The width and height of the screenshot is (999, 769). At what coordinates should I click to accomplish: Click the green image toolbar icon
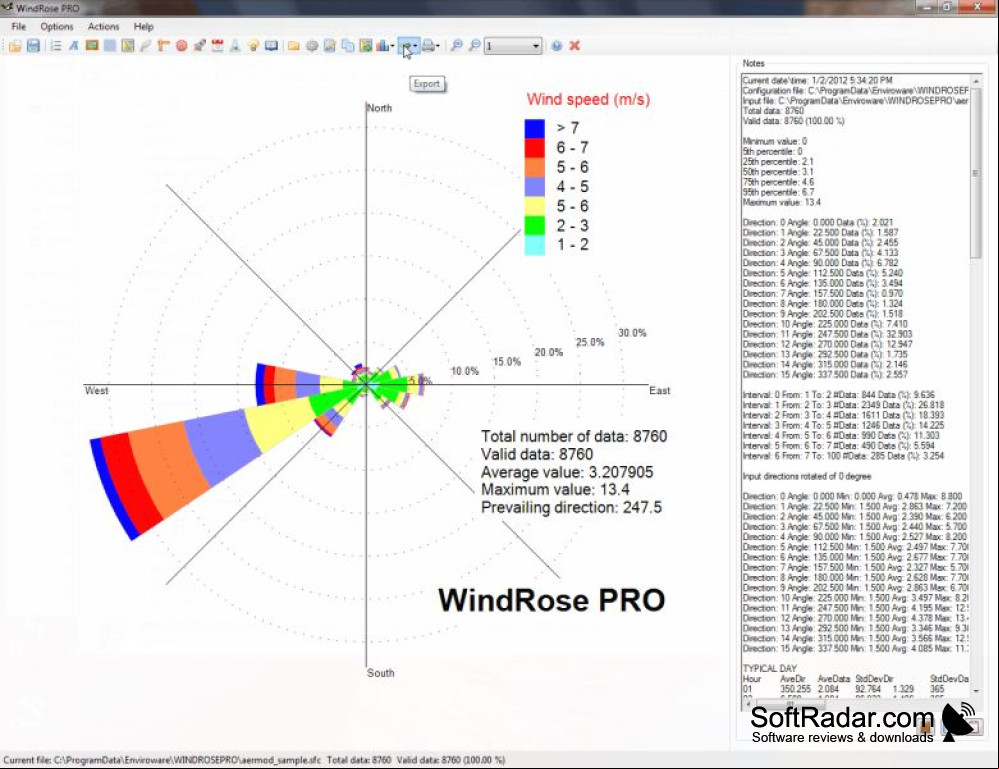[366, 46]
